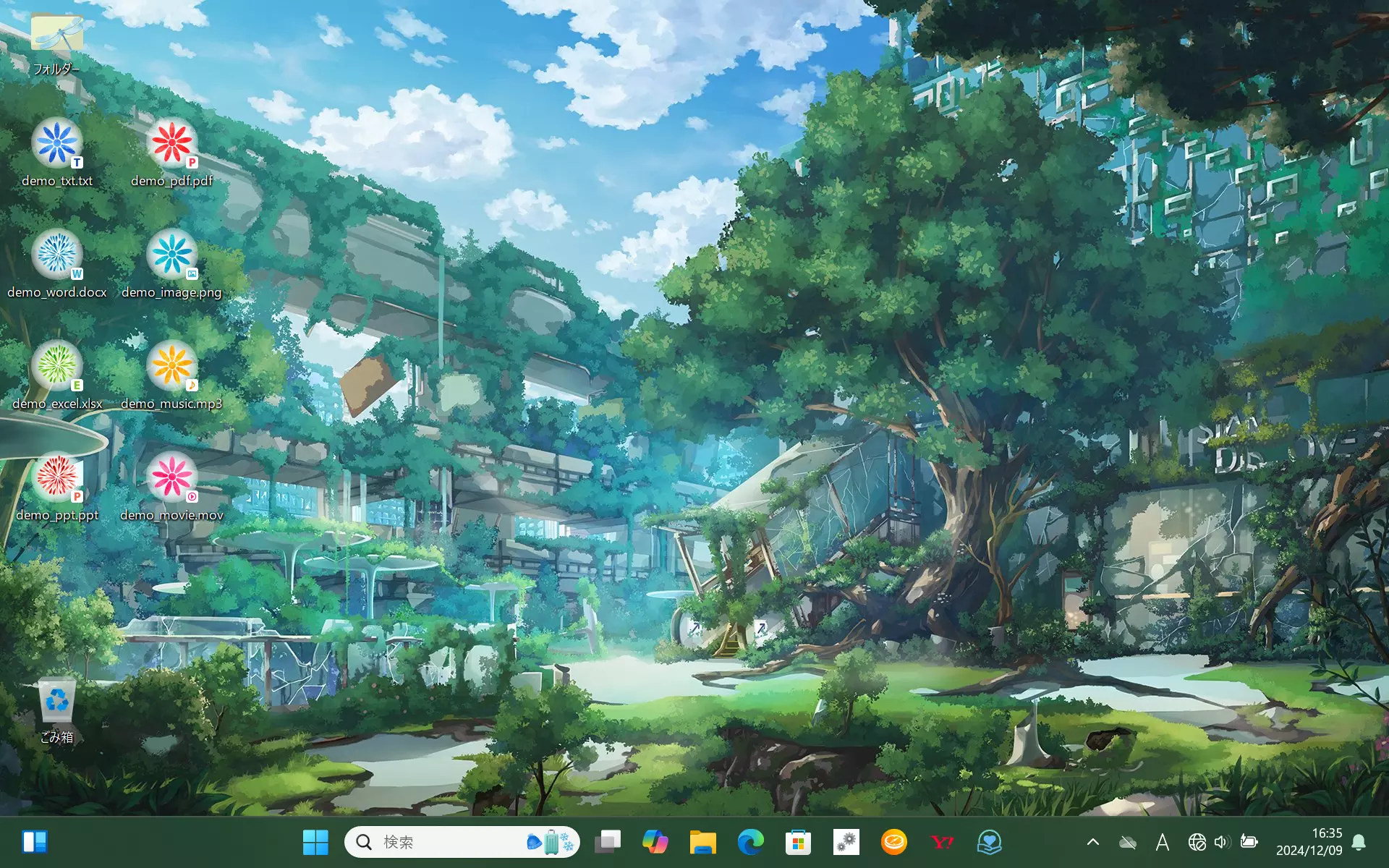Click the OneDrive cloud tray icon

coord(1128,842)
